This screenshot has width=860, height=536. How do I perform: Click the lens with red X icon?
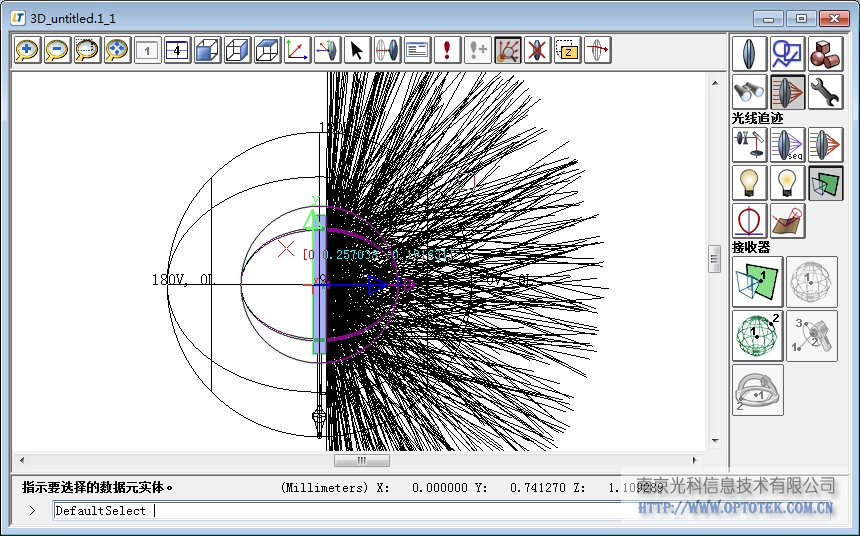[x=537, y=50]
